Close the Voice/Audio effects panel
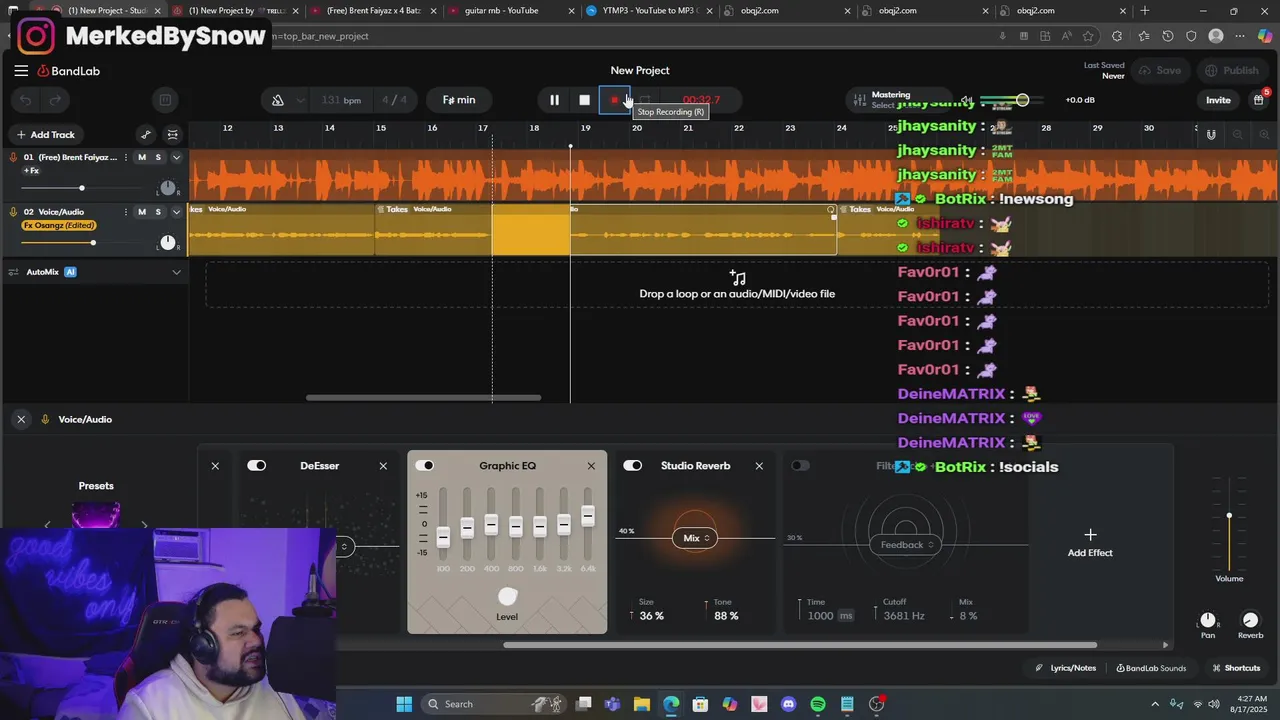 [21, 419]
